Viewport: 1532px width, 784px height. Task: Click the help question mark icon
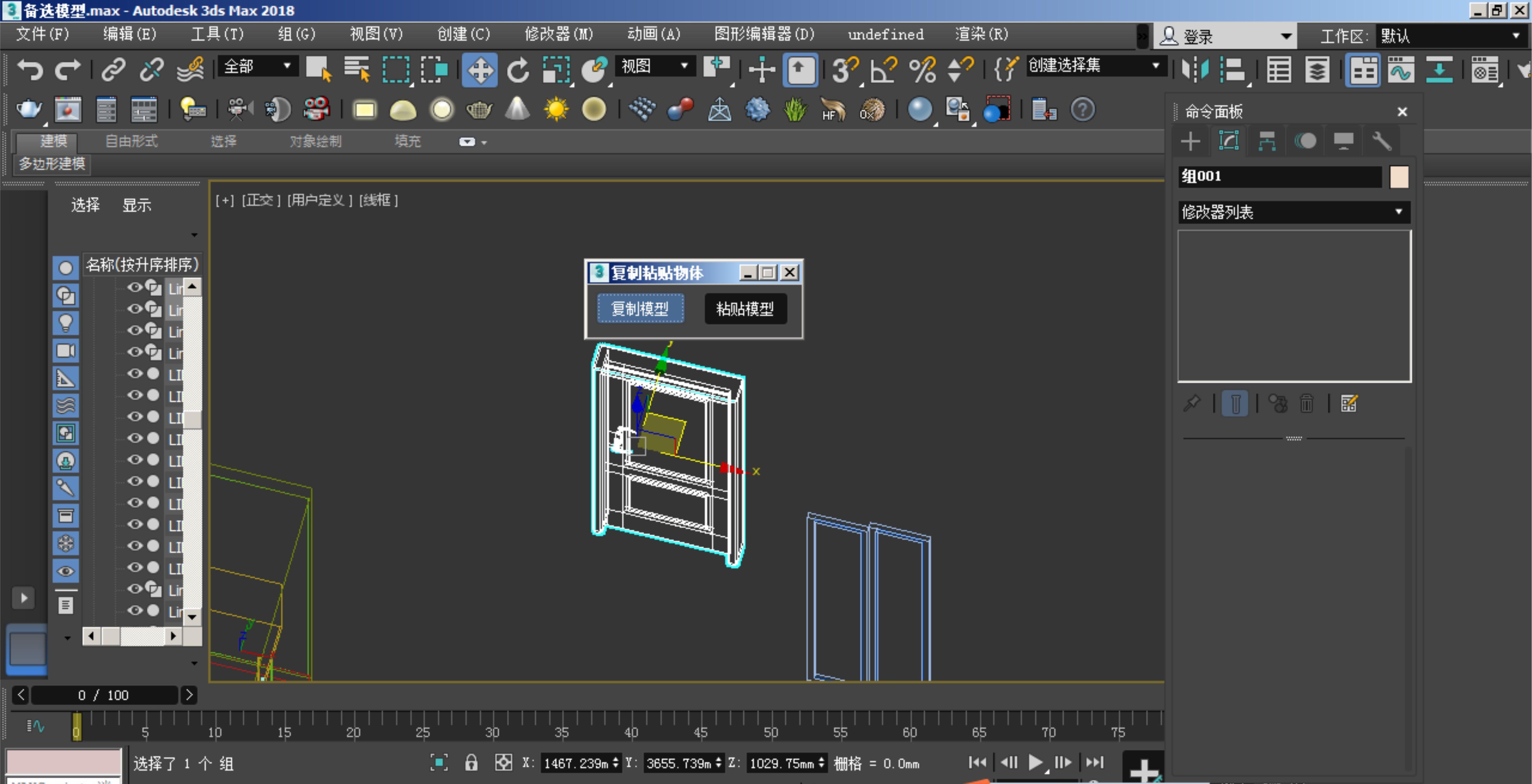click(1083, 109)
